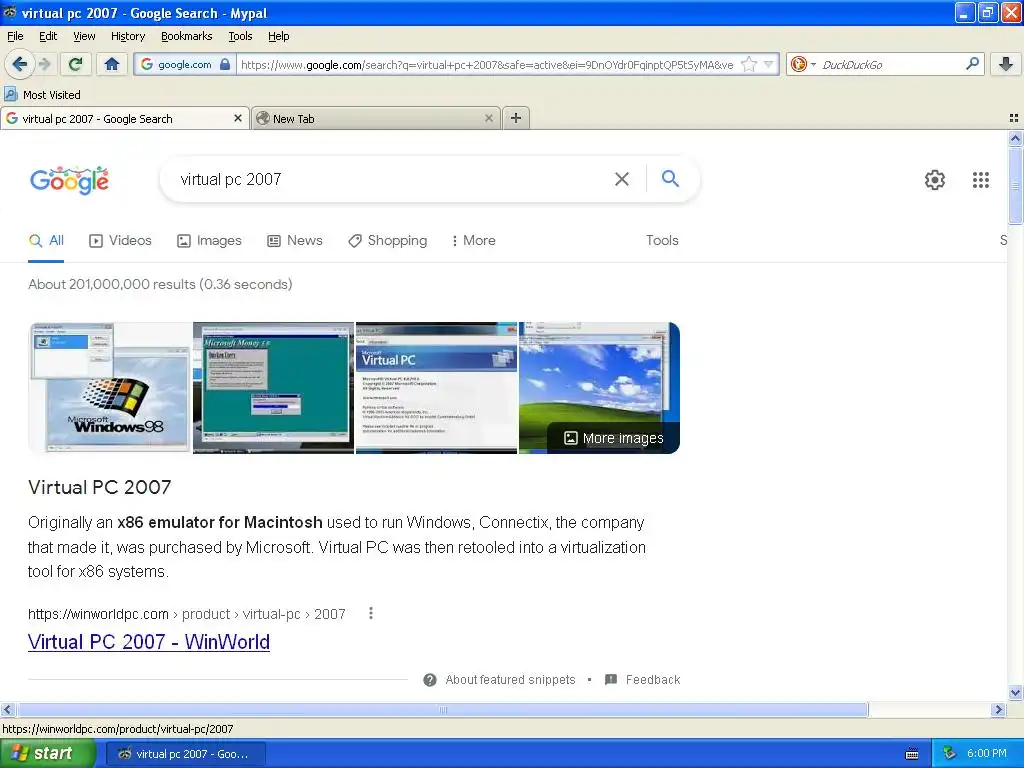Click inside the Google search field
1024x768 pixels.
click(x=392, y=179)
